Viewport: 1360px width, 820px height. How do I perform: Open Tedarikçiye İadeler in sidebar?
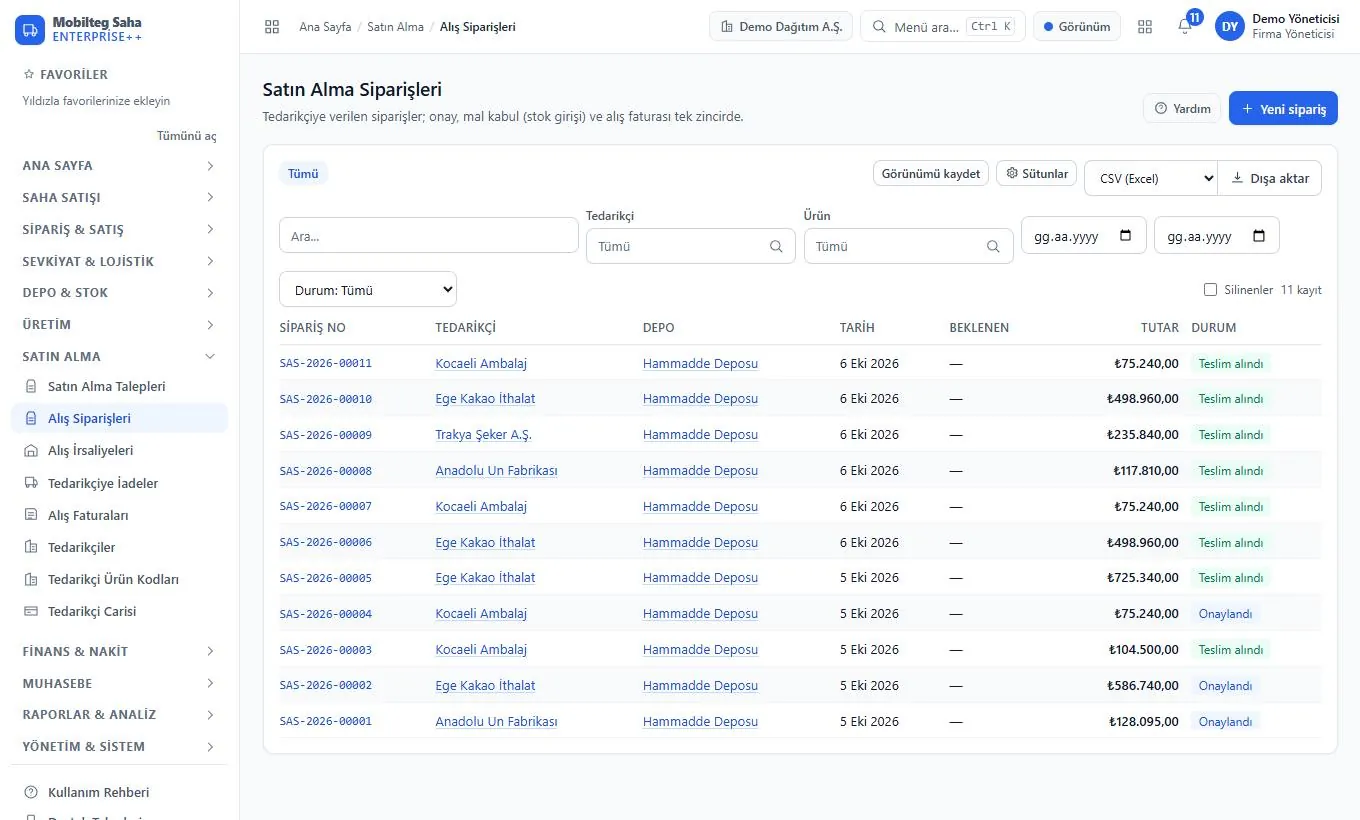(119, 483)
